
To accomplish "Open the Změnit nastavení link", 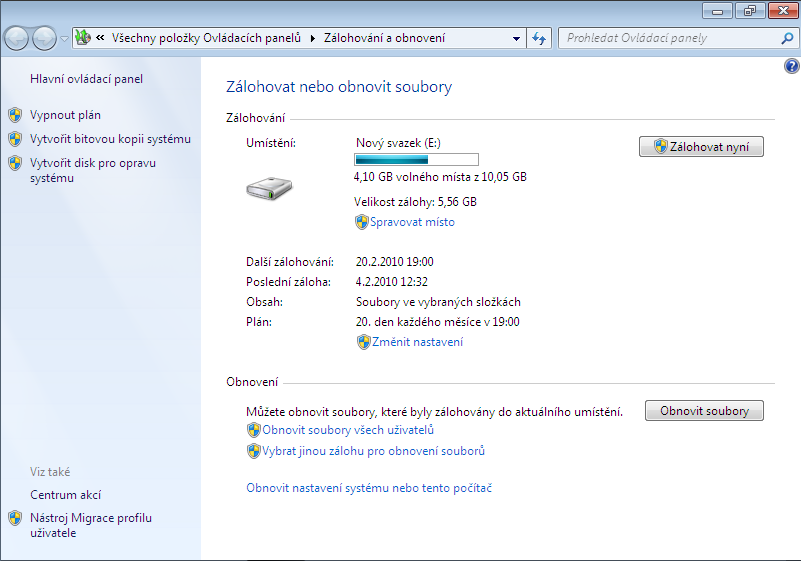I will click(x=416, y=342).
